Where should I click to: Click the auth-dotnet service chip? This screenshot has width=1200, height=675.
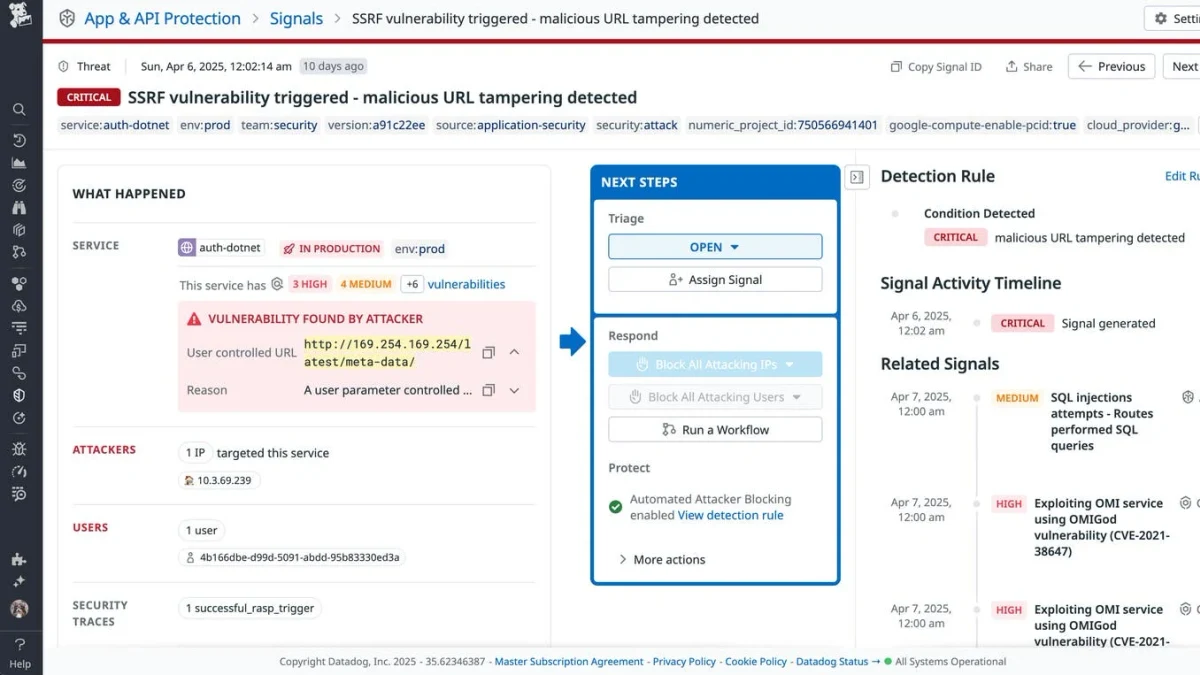click(x=221, y=248)
